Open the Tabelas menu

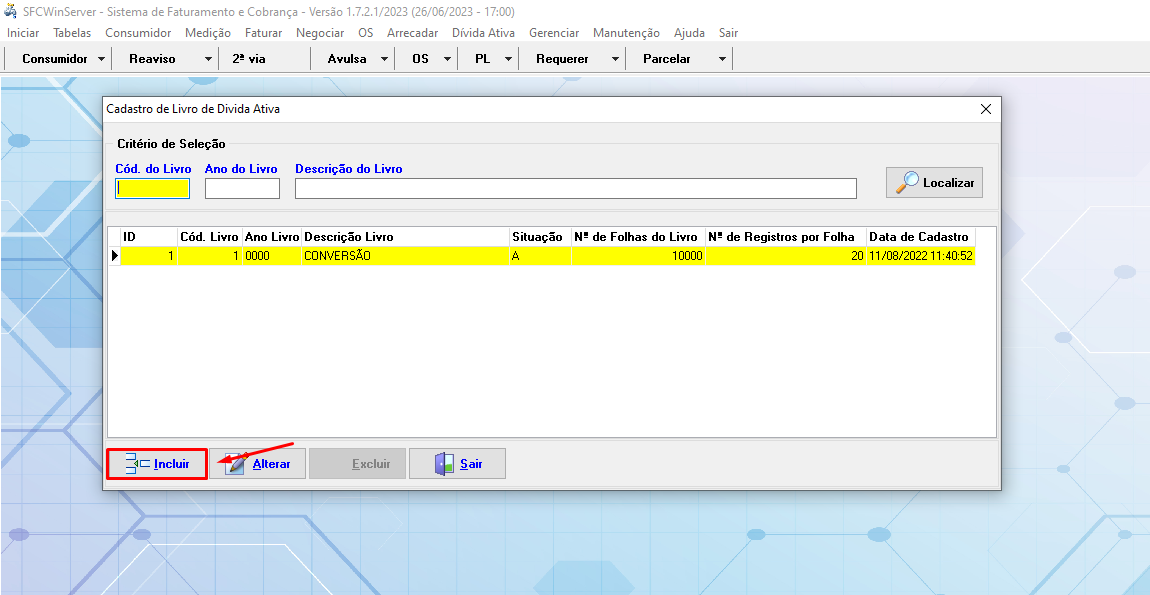(x=72, y=33)
